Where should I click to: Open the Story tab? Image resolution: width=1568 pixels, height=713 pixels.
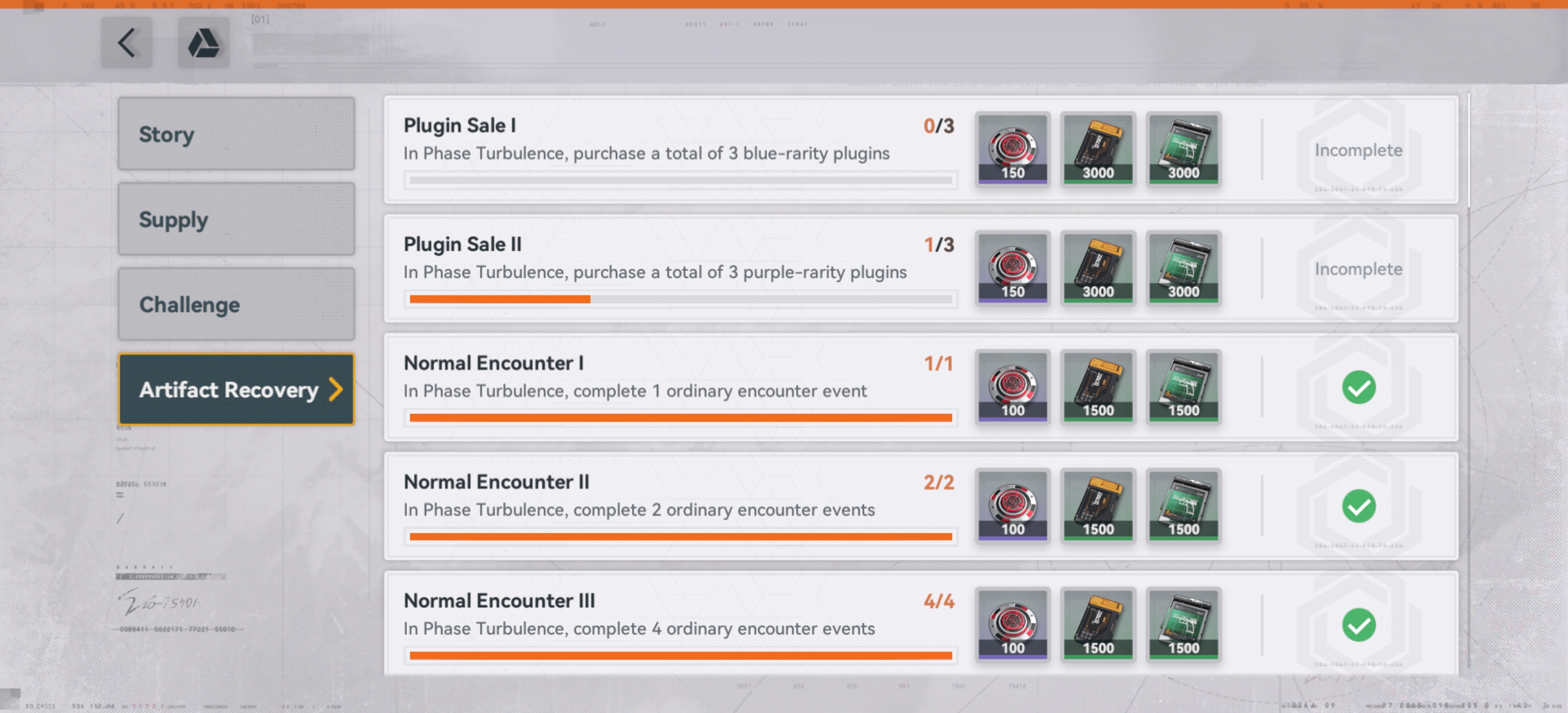tap(236, 134)
